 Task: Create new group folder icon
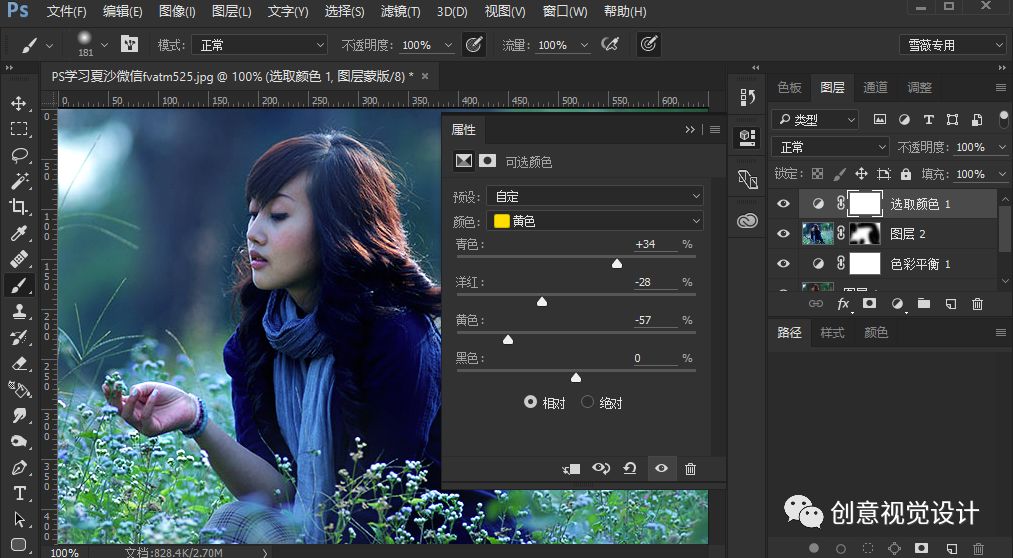point(924,304)
